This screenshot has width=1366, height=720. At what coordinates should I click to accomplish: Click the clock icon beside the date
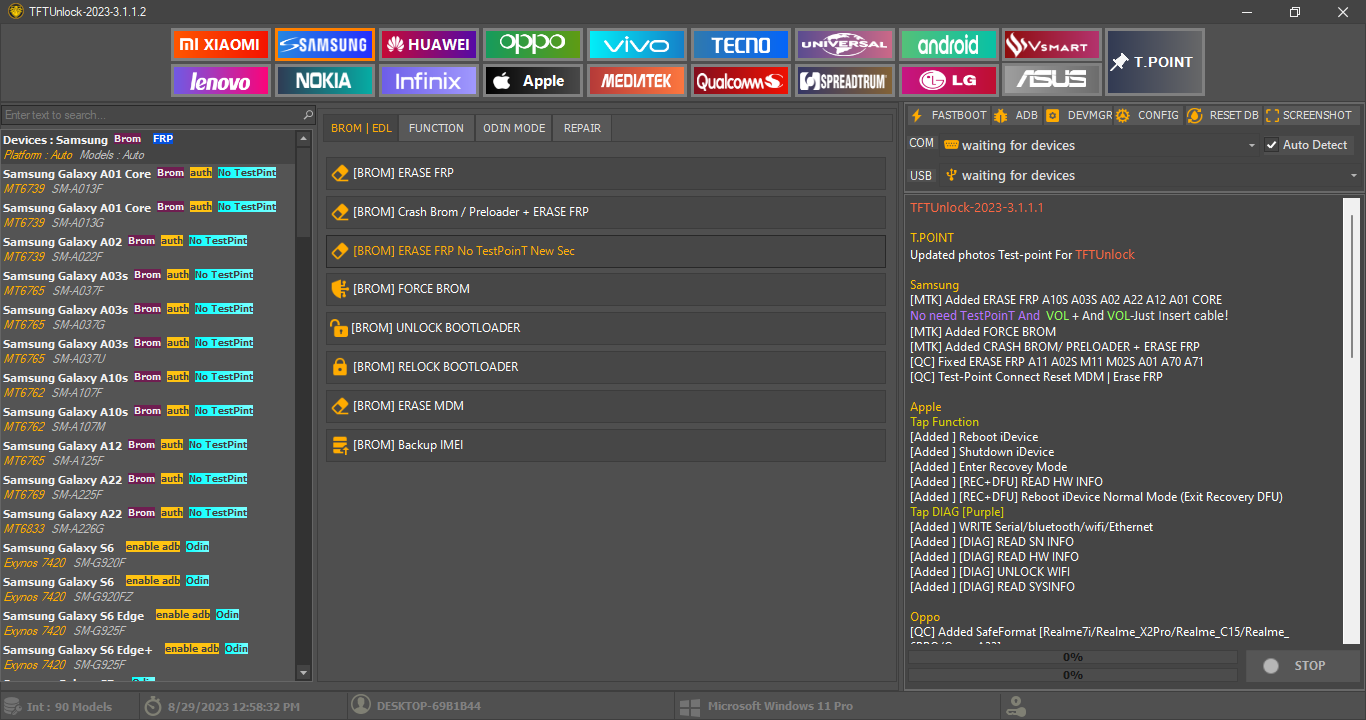click(153, 706)
